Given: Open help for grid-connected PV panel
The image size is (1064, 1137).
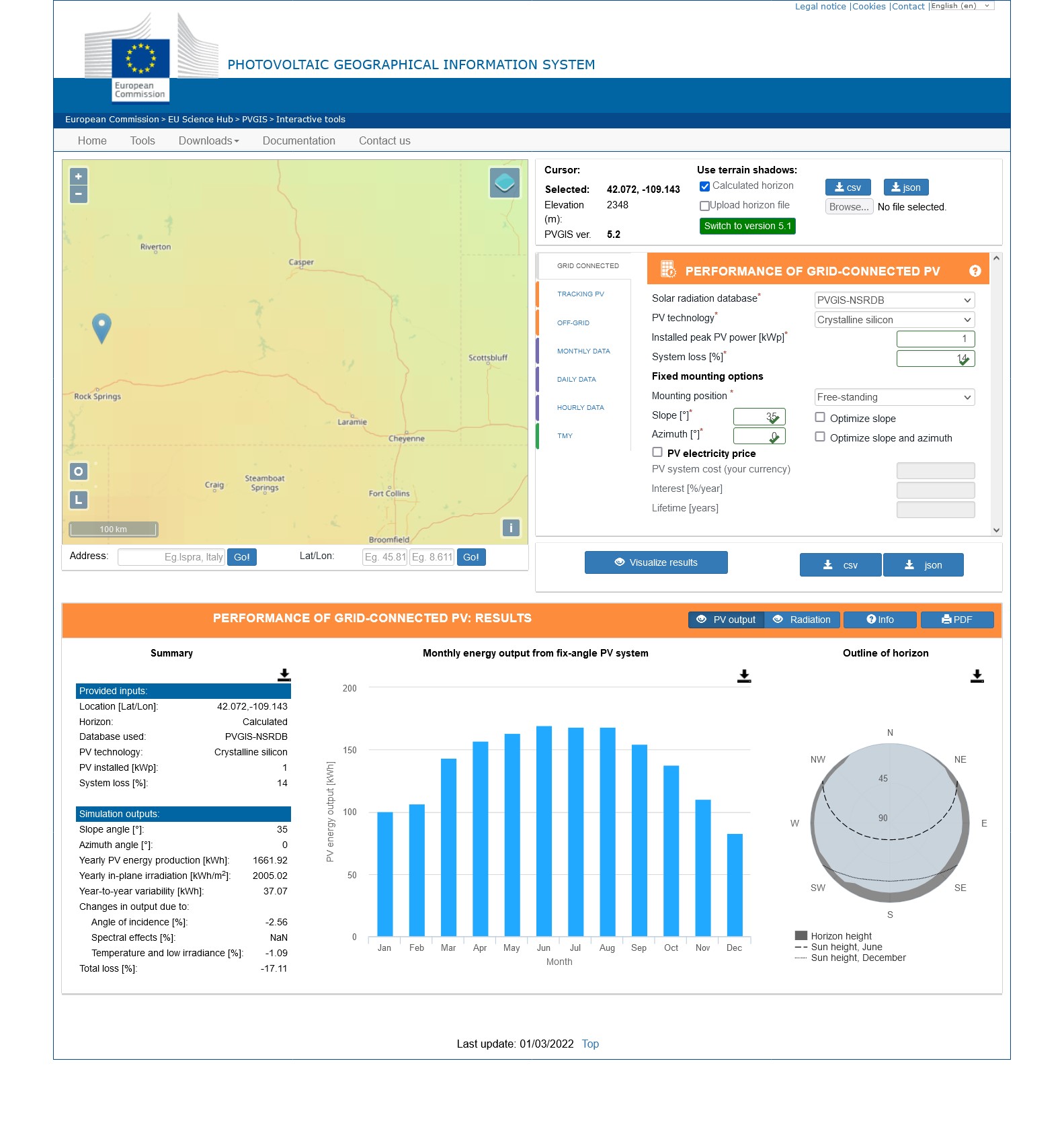Looking at the screenshot, I should 975,271.
